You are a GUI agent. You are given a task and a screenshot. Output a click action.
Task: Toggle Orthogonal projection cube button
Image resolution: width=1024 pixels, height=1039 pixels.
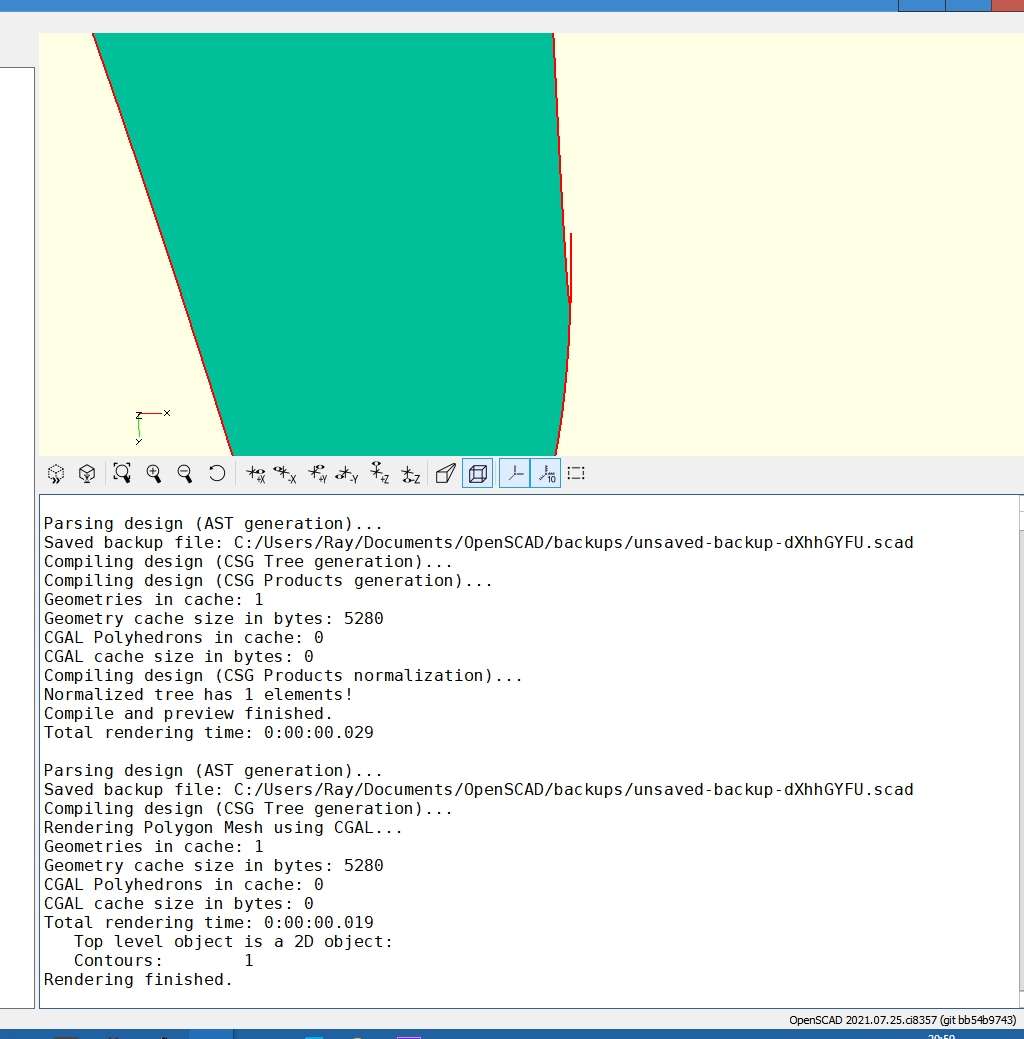(477, 474)
